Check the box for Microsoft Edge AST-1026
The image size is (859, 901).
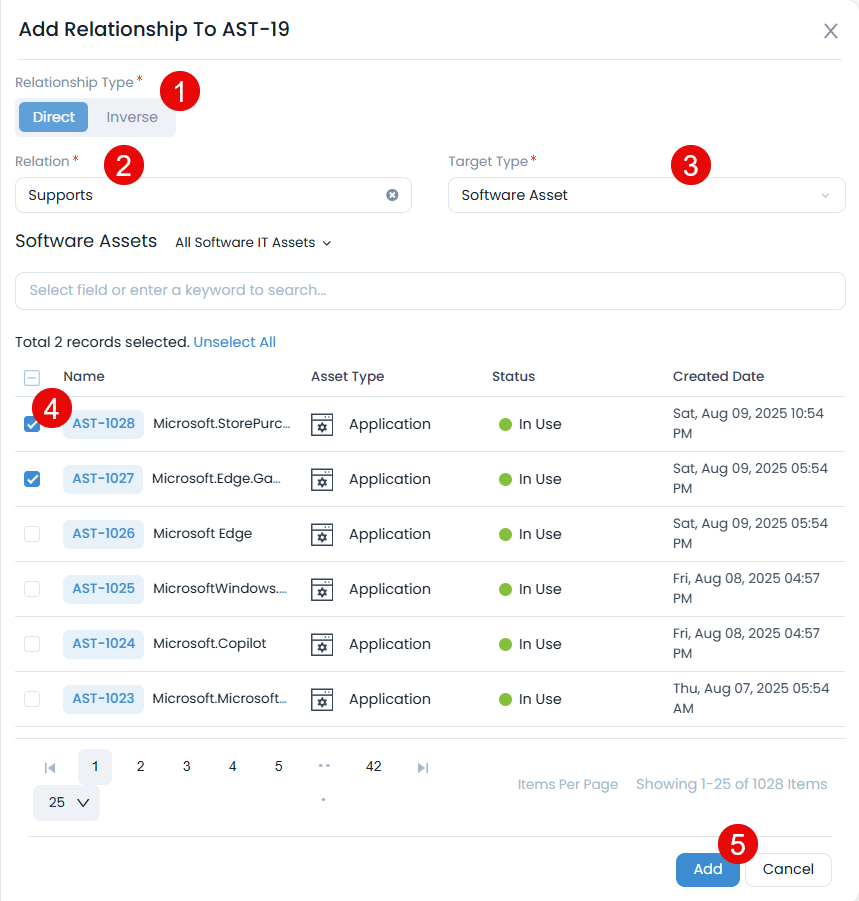(x=32, y=534)
